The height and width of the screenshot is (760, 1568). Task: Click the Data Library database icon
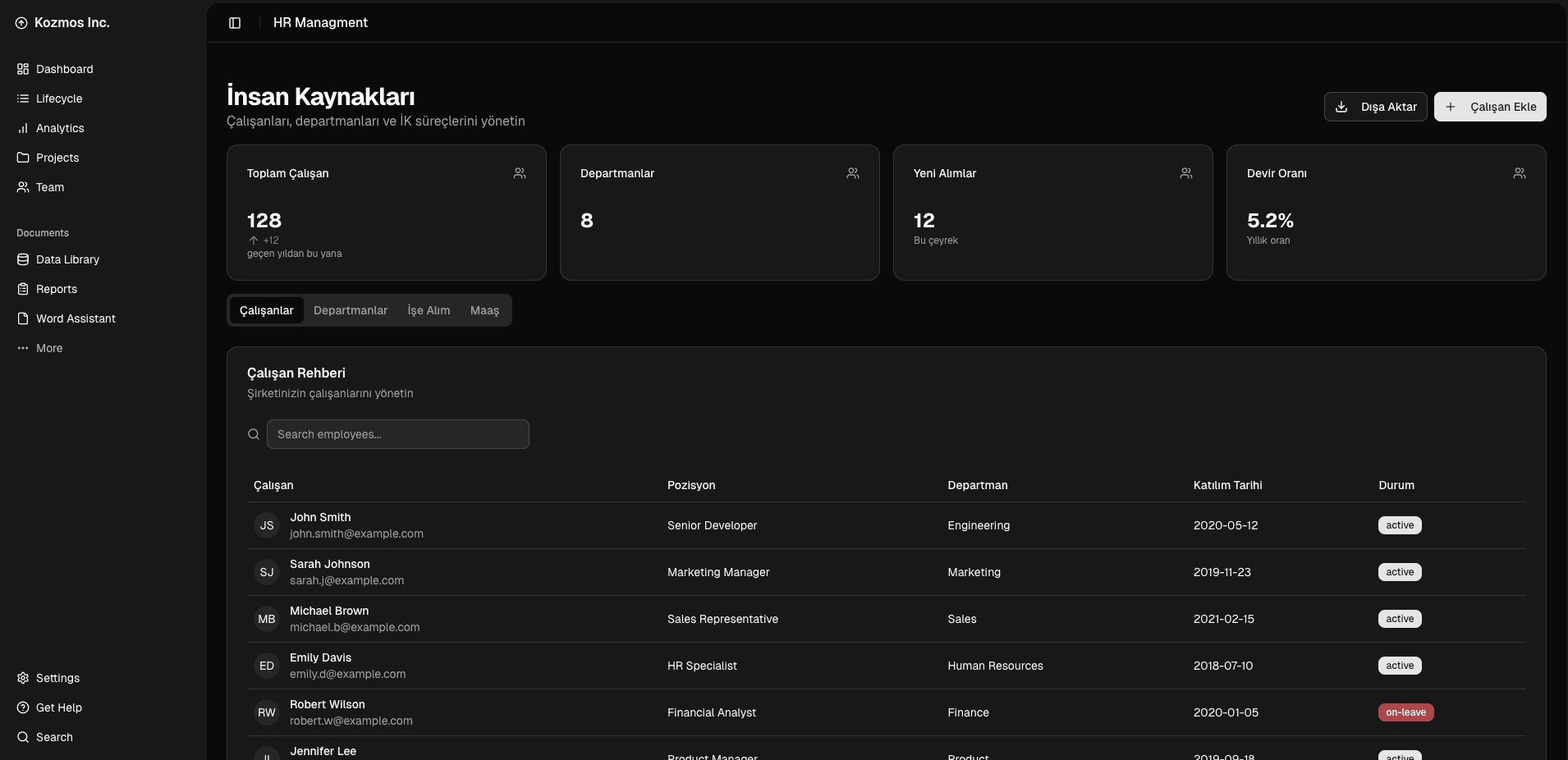pos(23,259)
